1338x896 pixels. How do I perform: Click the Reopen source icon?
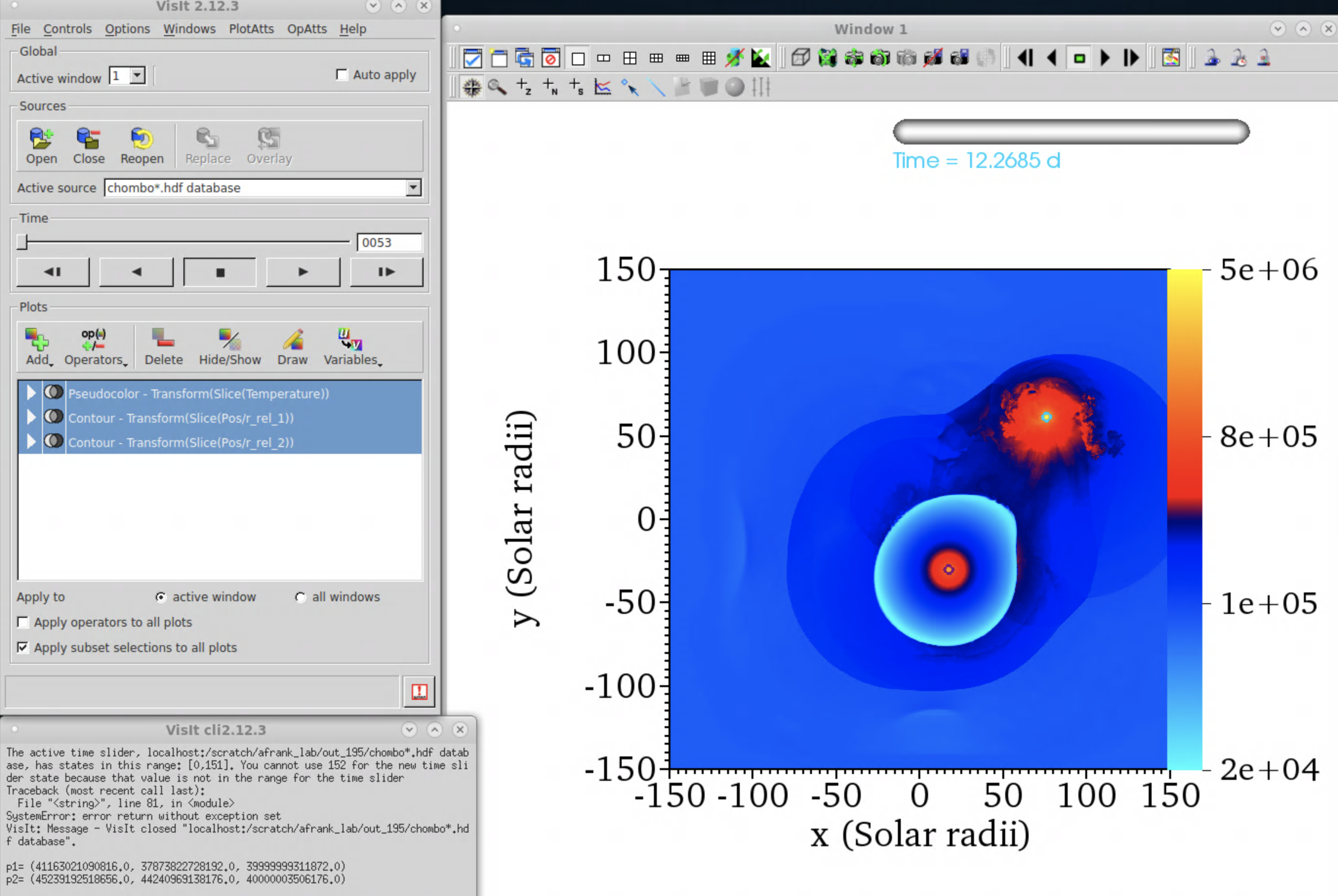(x=142, y=138)
